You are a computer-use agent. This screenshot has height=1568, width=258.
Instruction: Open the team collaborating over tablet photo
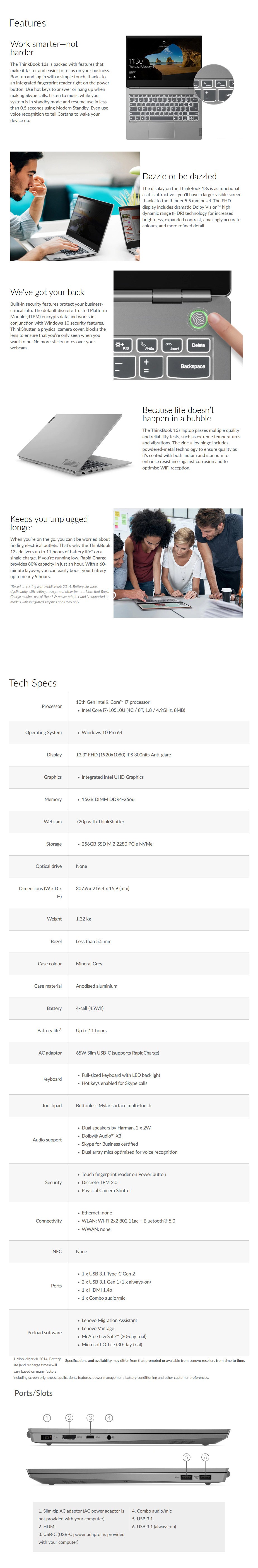coord(178,563)
